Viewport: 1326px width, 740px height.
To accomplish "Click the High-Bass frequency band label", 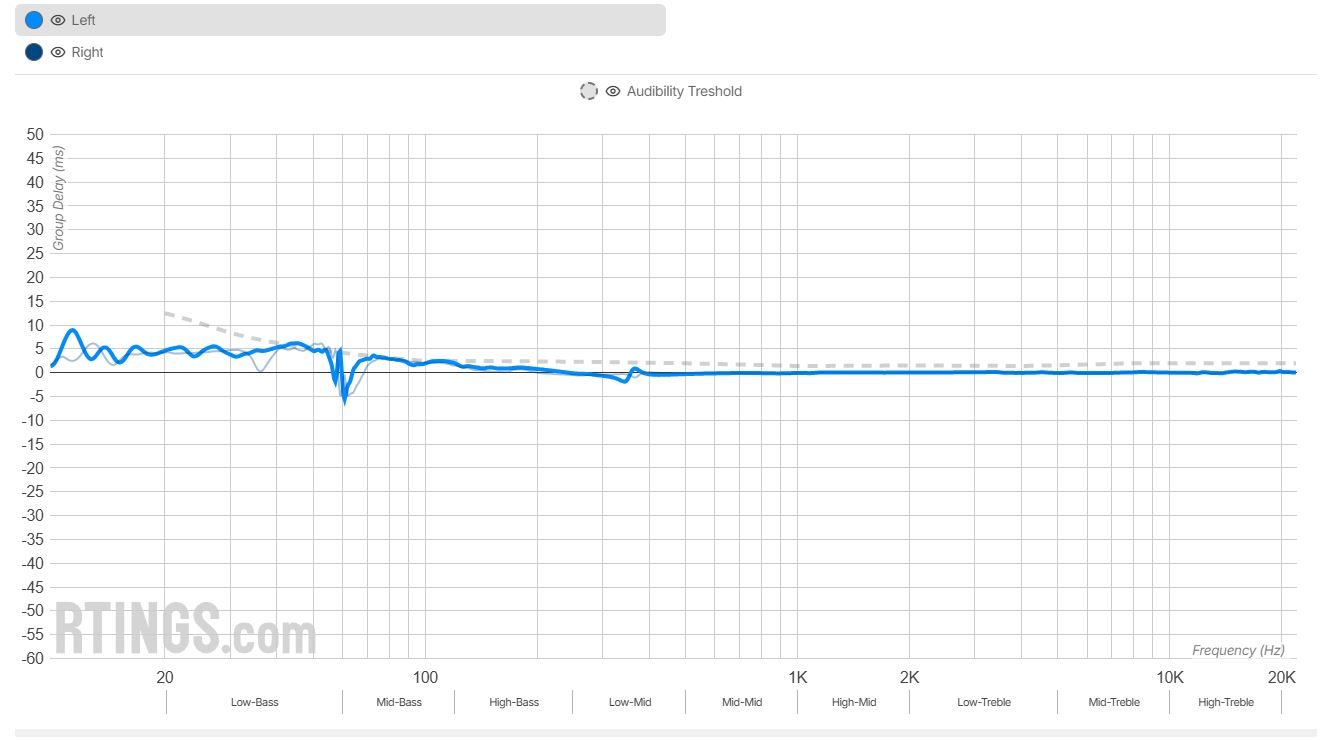I will (x=514, y=702).
